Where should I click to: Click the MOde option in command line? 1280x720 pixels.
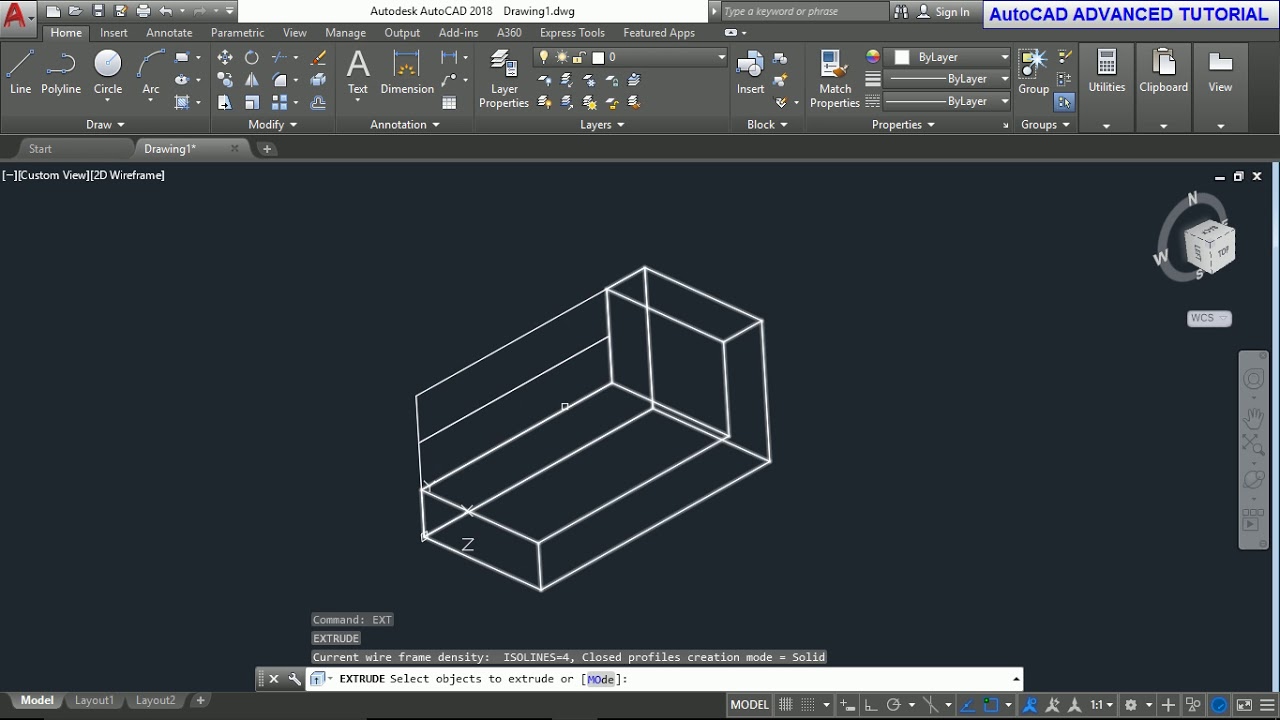coord(600,679)
